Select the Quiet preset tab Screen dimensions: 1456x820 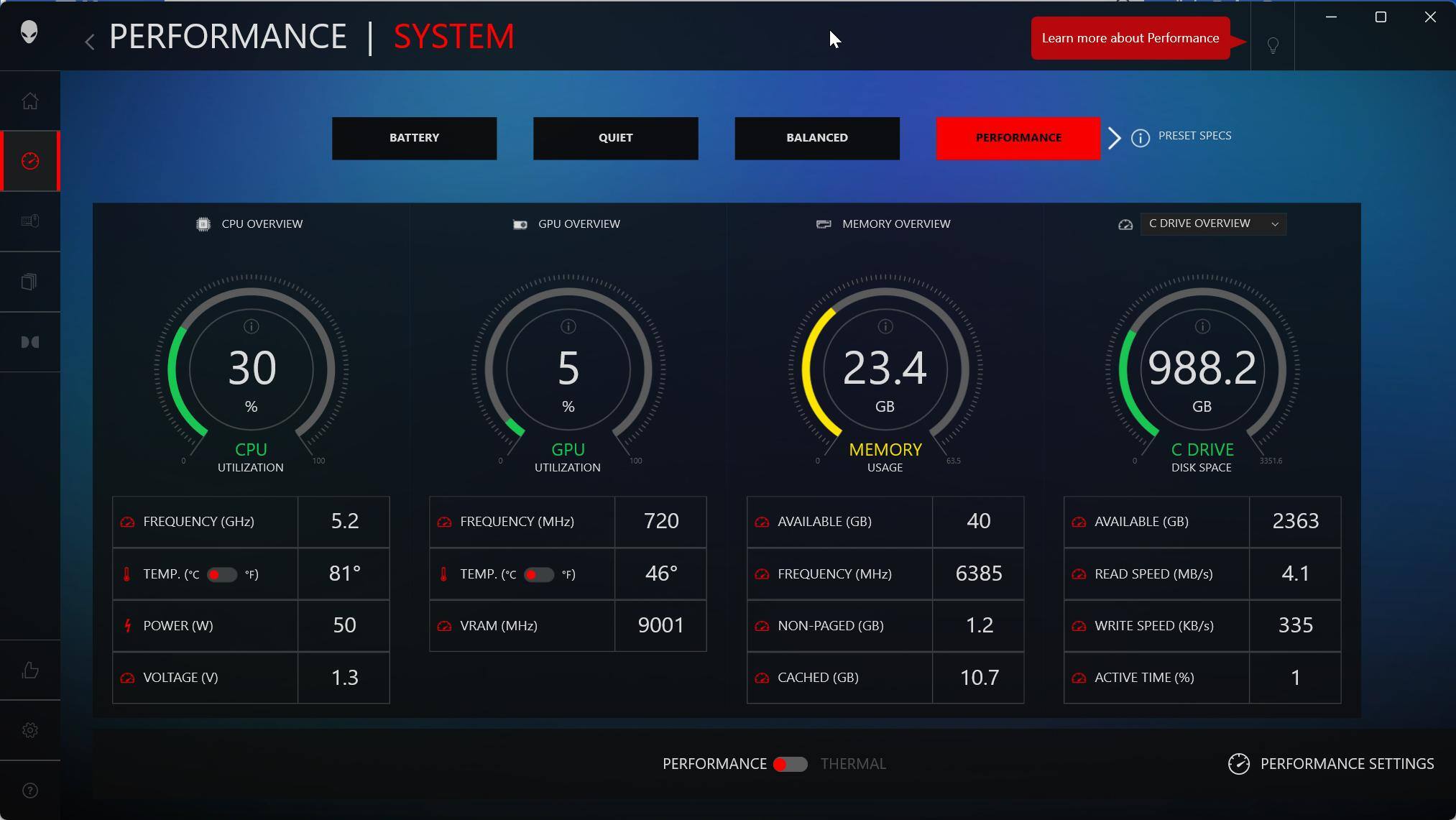615,138
